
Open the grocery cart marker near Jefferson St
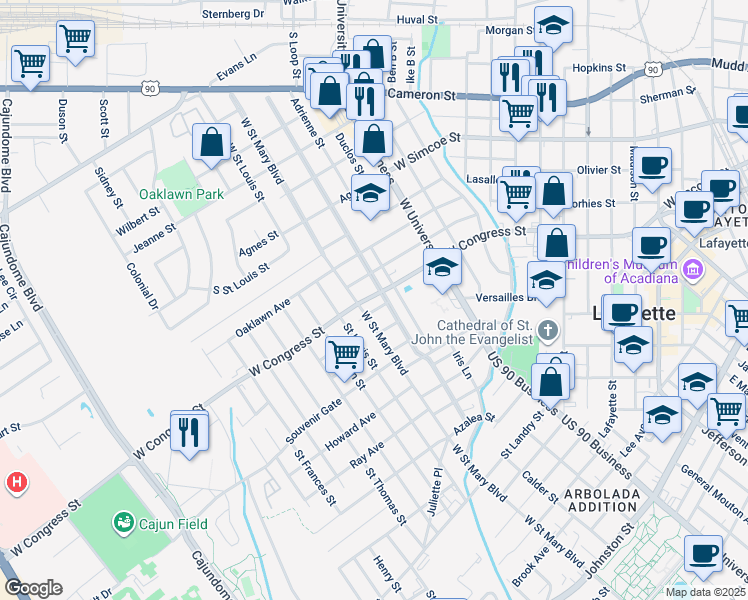tap(726, 413)
